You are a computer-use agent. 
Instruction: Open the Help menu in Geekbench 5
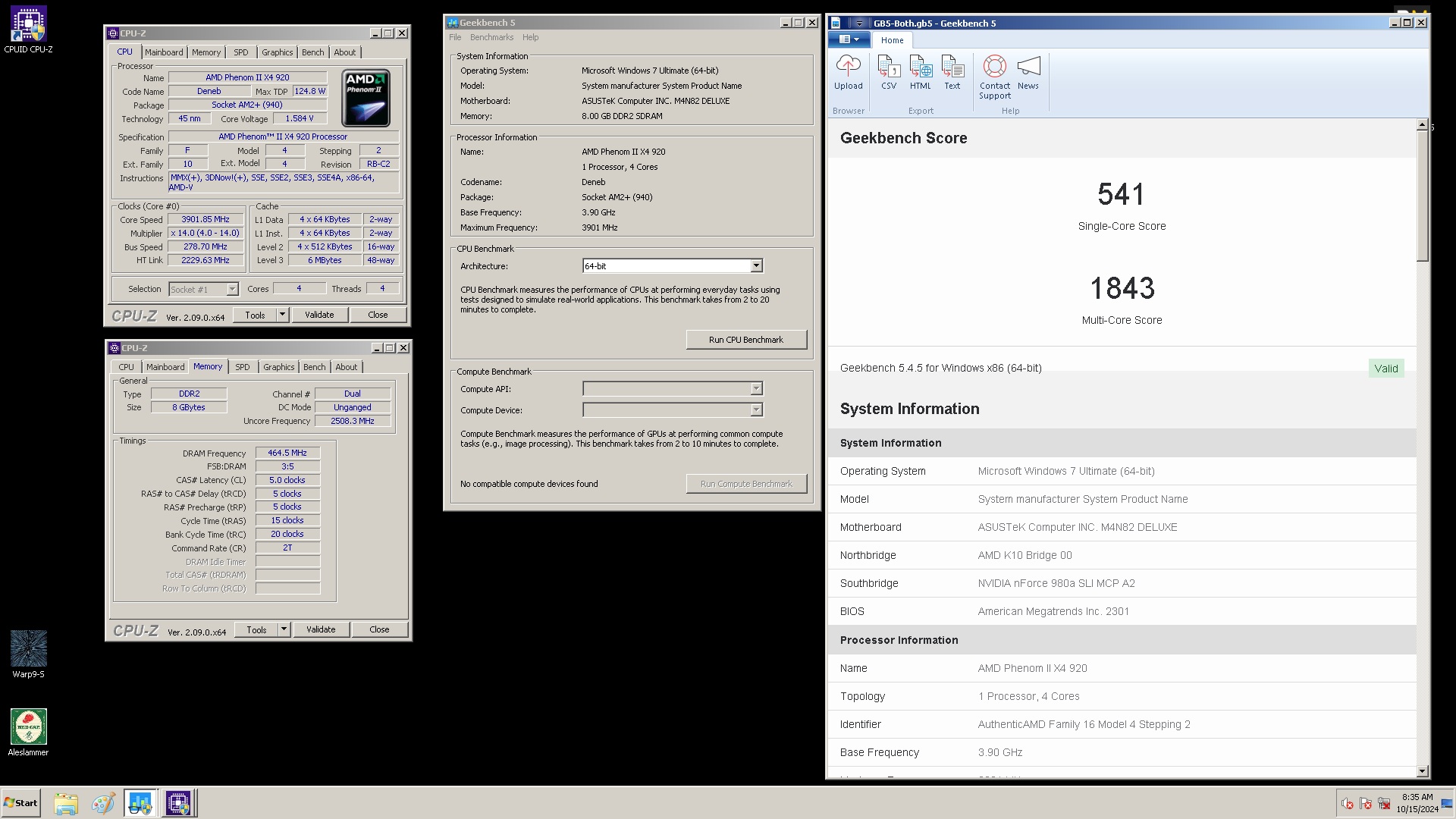531,37
